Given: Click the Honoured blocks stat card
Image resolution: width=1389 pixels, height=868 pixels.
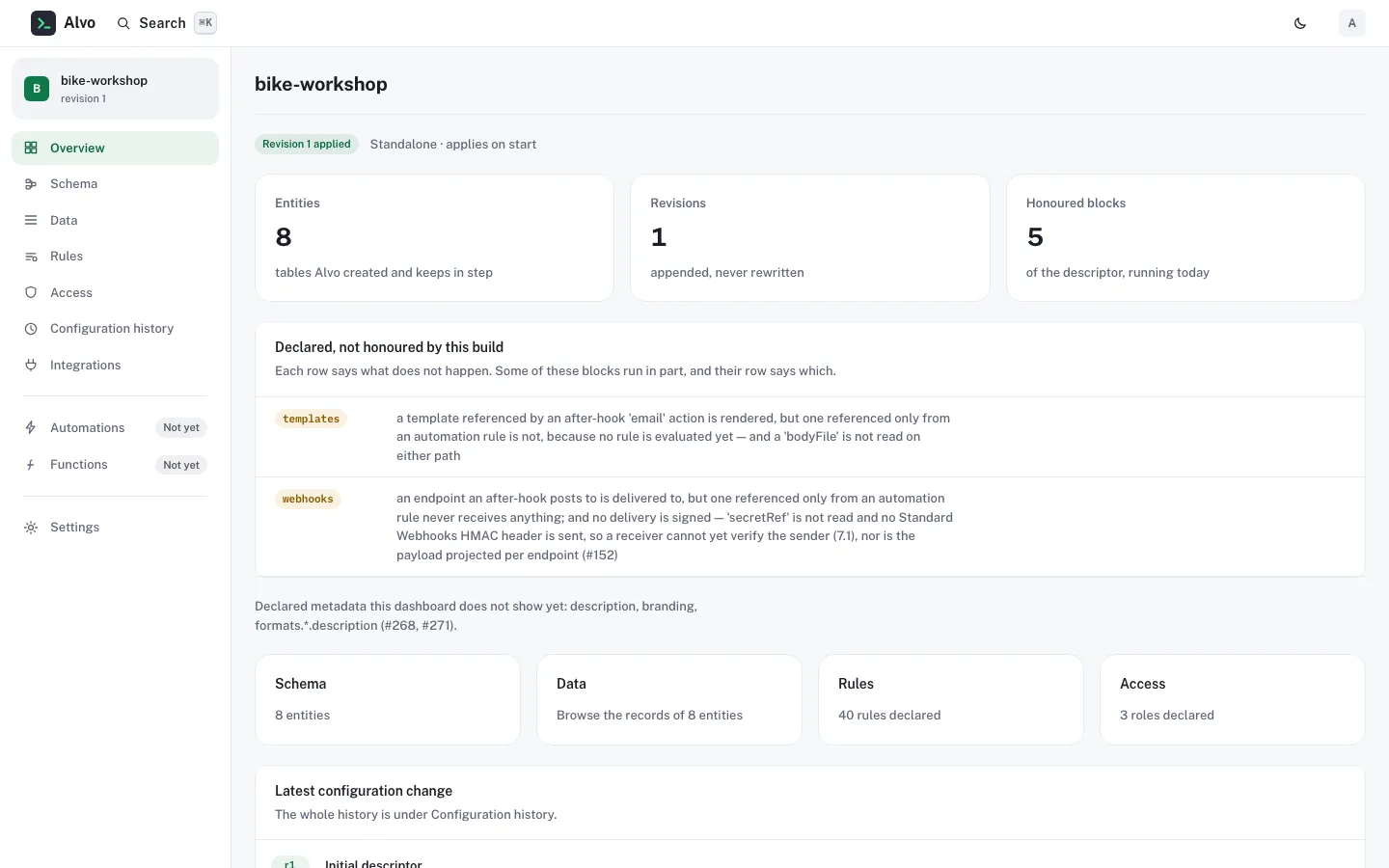Looking at the screenshot, I should point(1185,237).
